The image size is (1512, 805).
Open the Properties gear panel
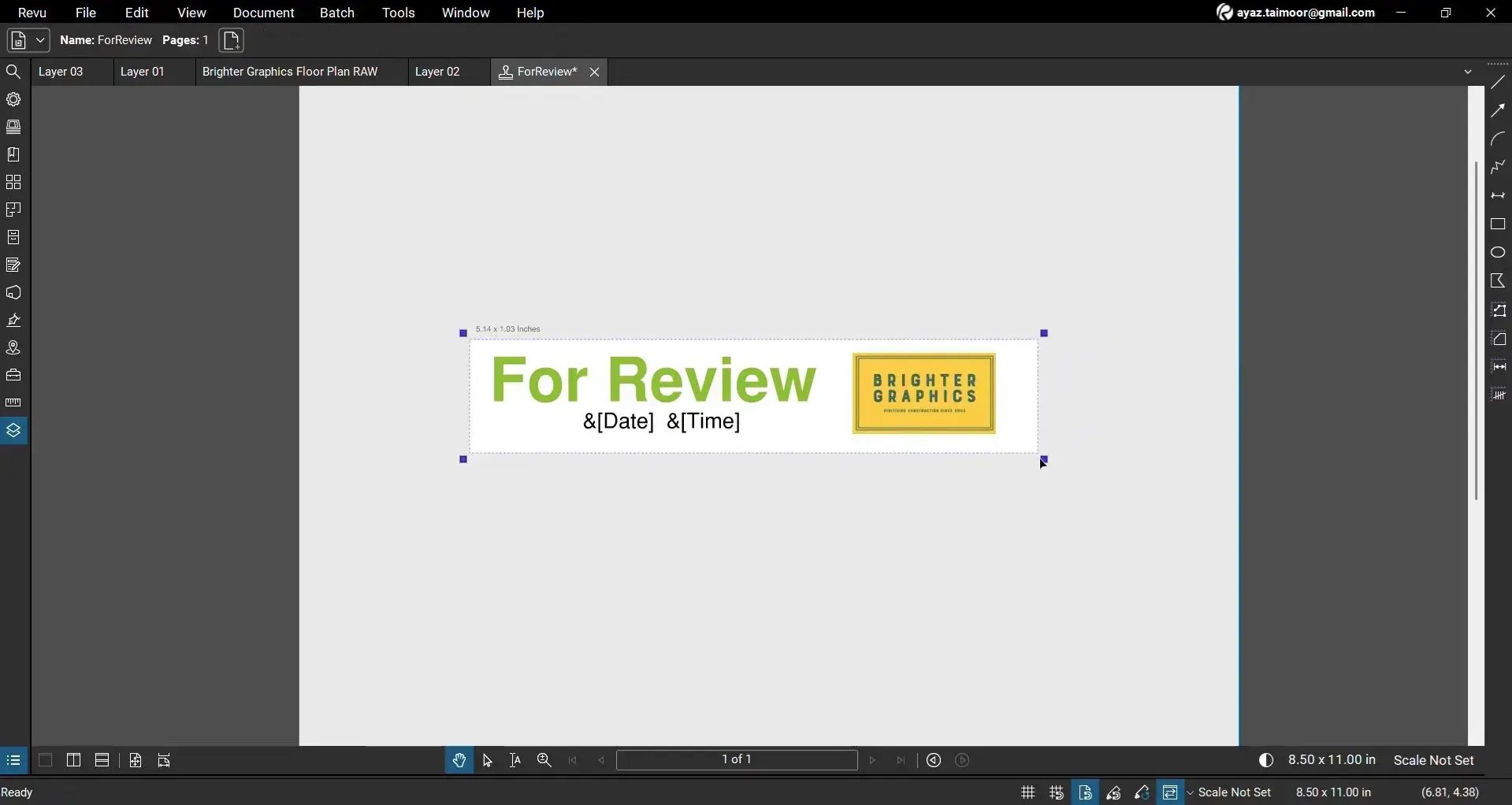13,100
